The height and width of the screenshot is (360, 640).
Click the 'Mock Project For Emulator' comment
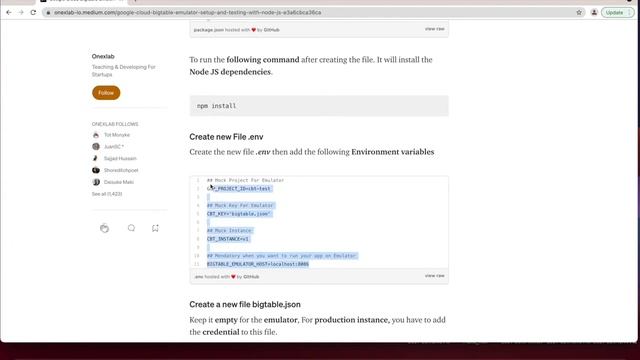[245, 180]
